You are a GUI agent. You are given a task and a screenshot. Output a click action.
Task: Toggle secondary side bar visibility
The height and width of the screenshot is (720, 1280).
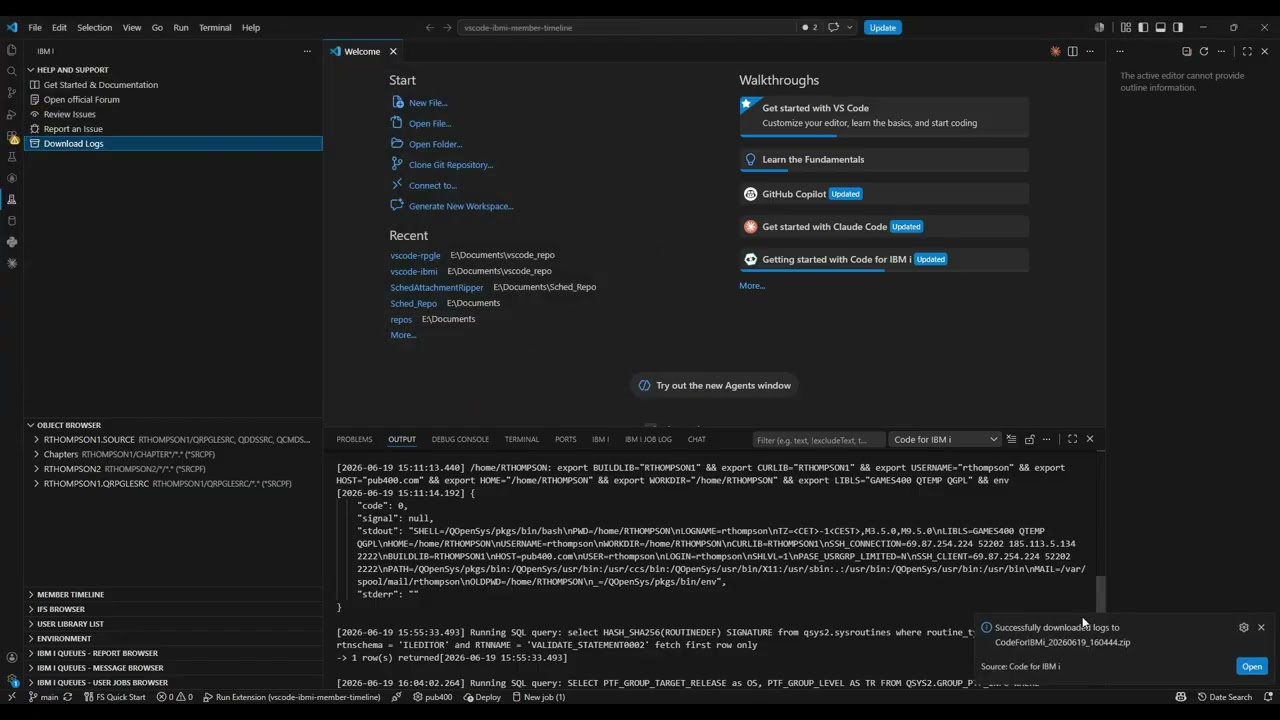1178,28
